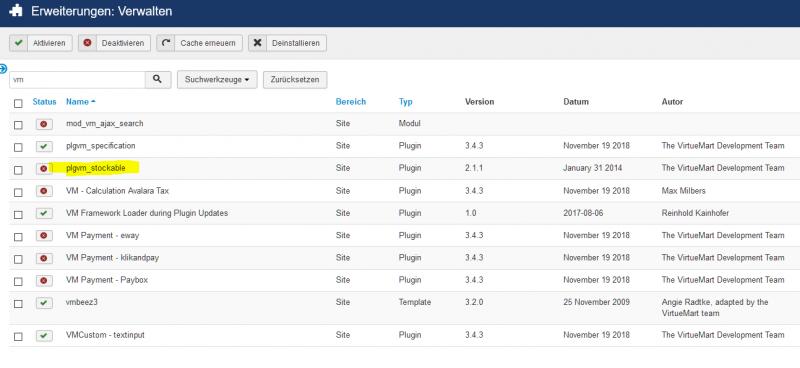Sort by Name column header
This screenshot has height=368, width=800.
81,102
